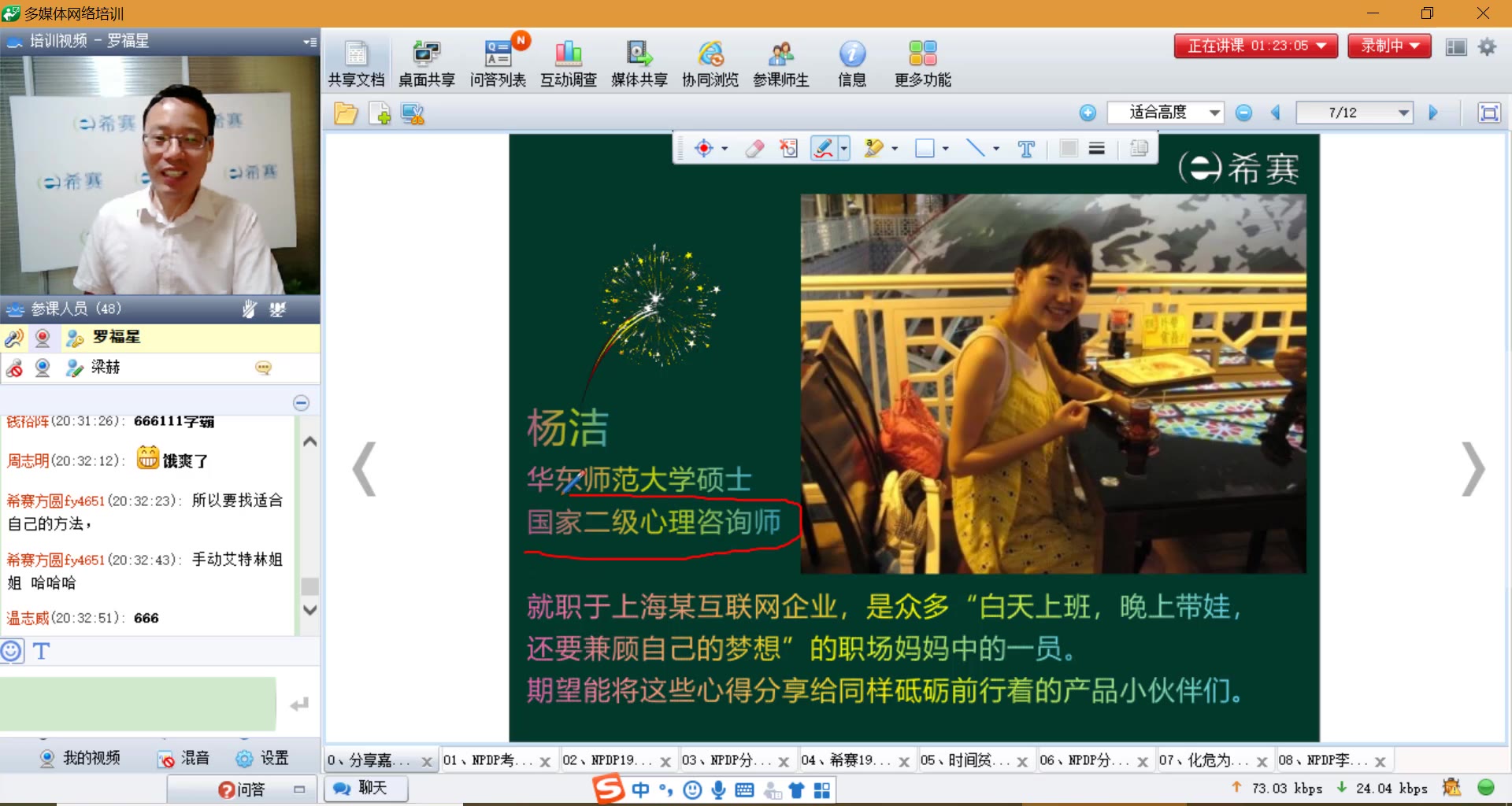Close the 03、NPDP分... tab
This screenshot has width=1512, height=806.
click(x=784, y=762)
